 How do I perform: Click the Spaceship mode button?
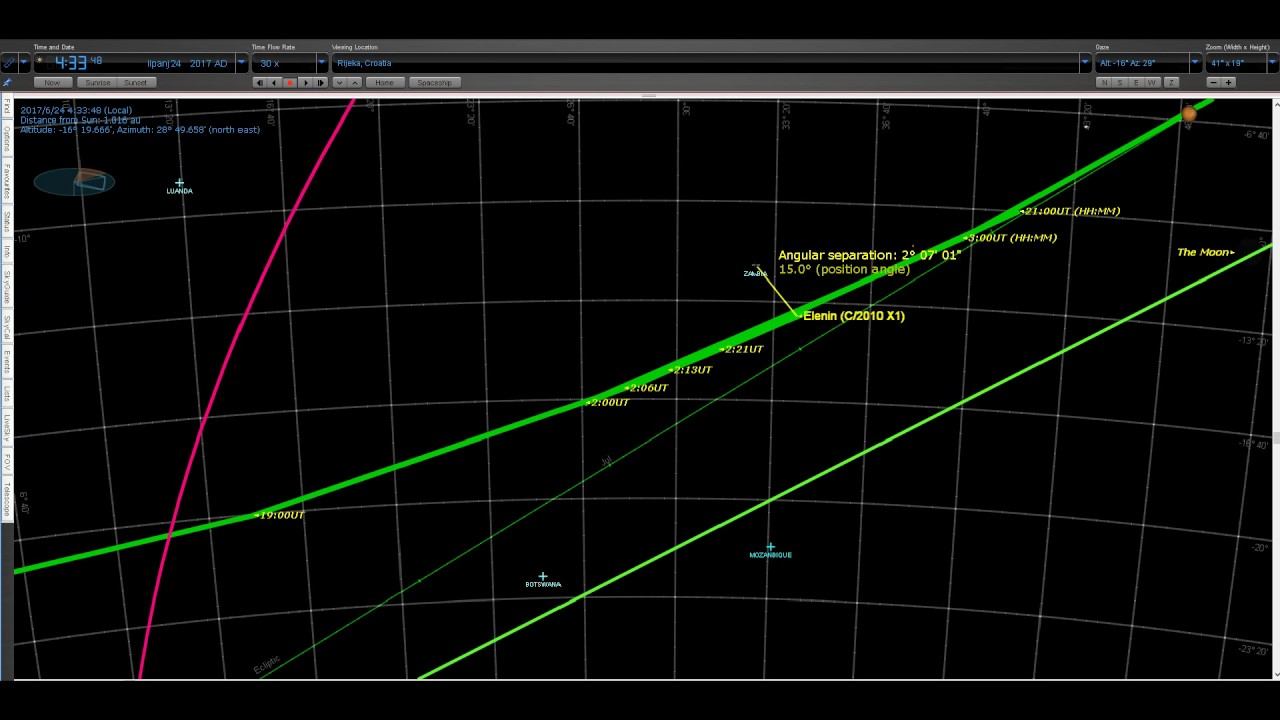pos(434,82)
